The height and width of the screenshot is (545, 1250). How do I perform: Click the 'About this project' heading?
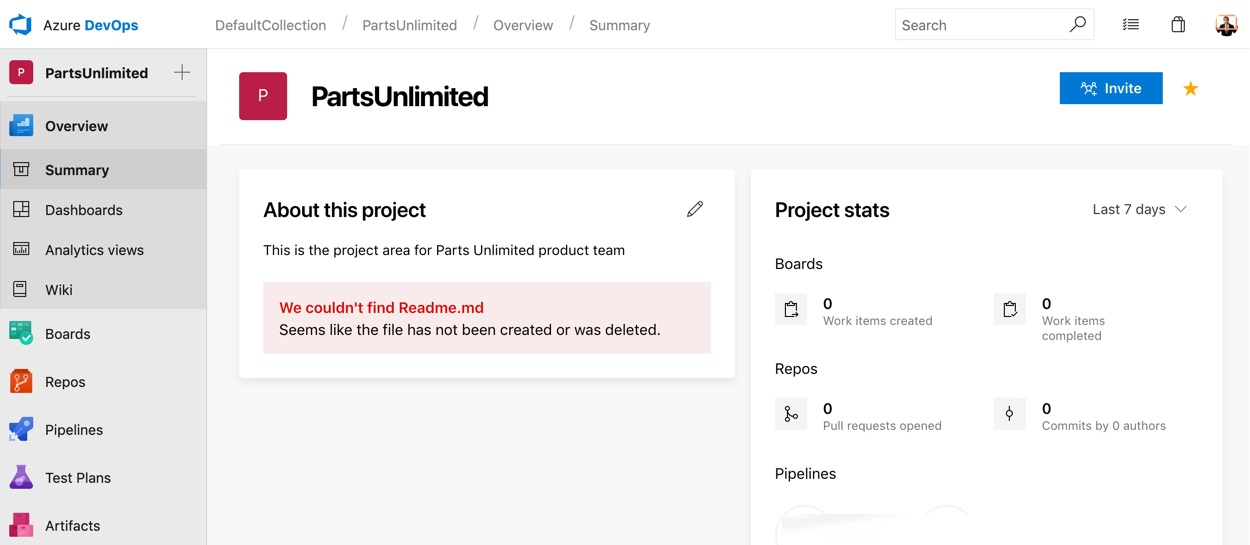coord(344,210)
